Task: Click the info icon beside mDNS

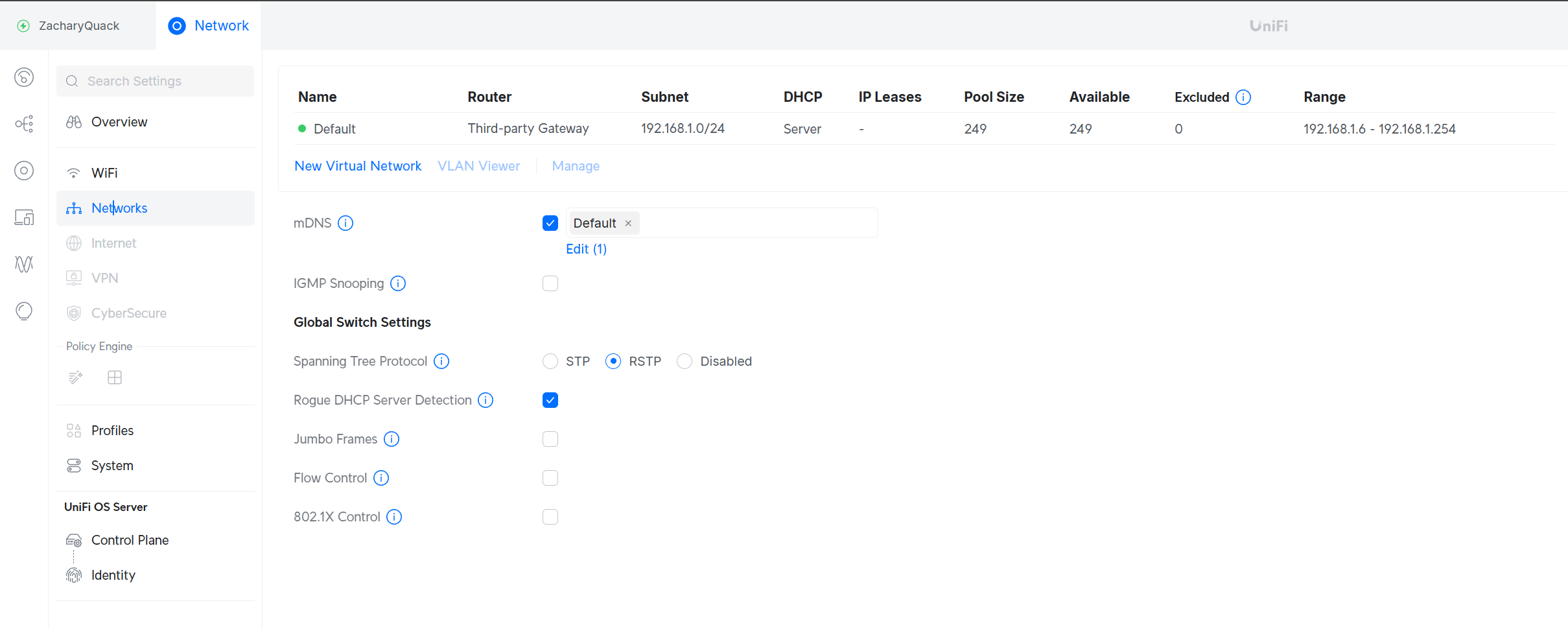Action: coord(345,223)
